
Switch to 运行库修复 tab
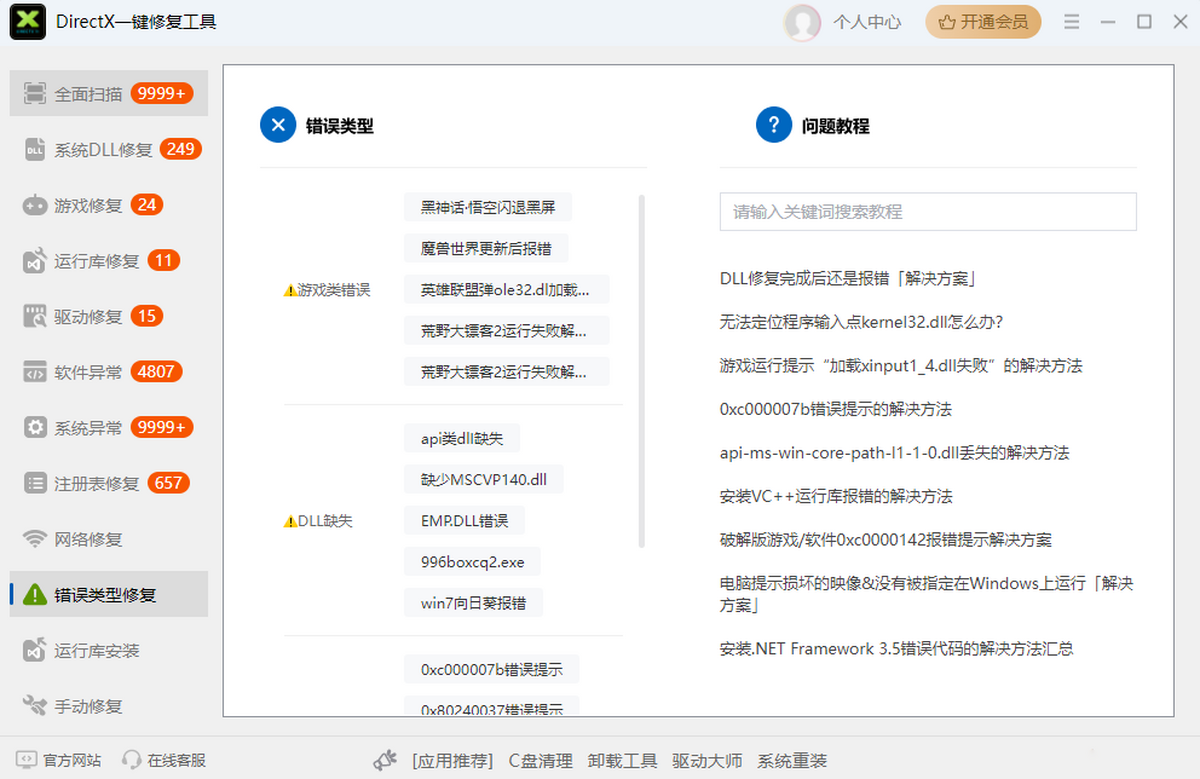coord(109,261)
